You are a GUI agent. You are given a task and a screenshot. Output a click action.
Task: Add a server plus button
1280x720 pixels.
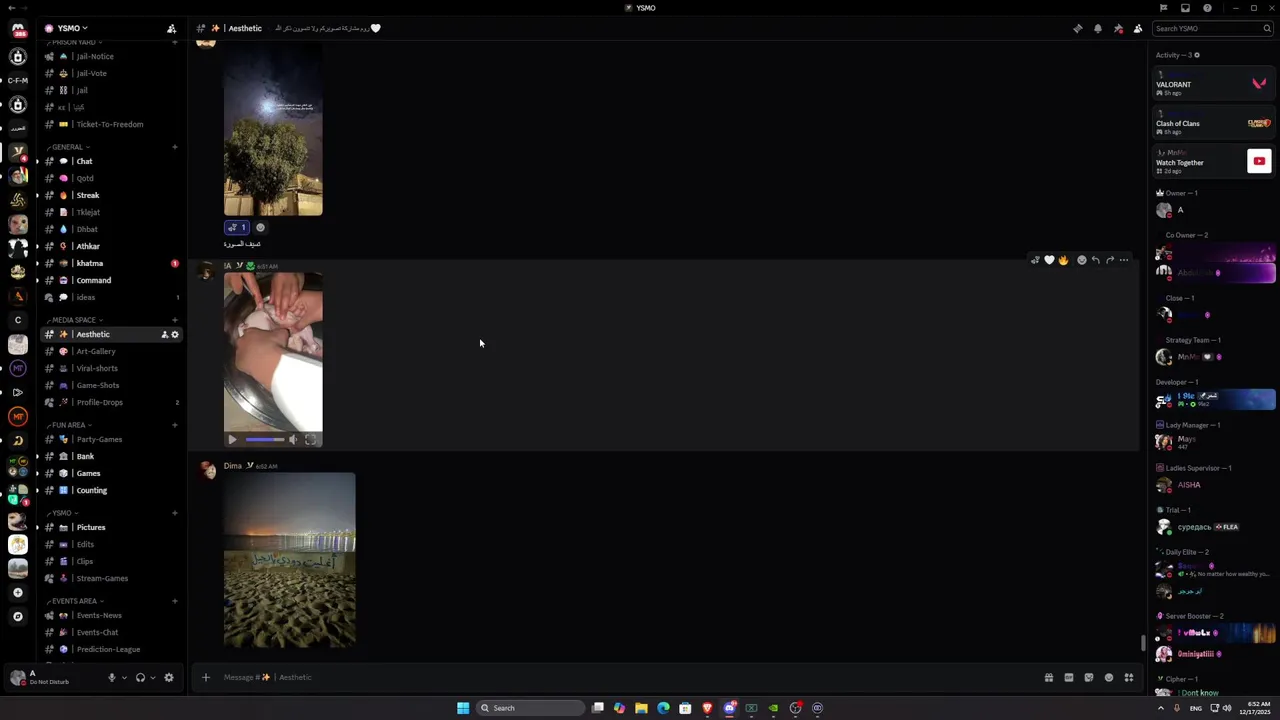[18, 592]
